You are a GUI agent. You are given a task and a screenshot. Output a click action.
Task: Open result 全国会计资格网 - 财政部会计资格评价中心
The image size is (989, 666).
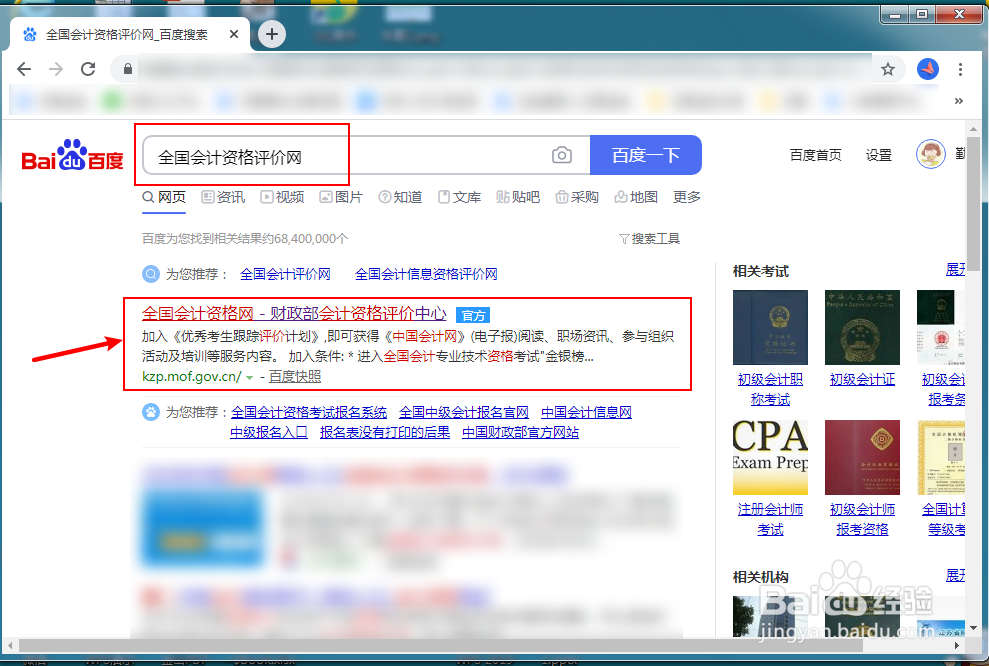[x=294, y=313]
